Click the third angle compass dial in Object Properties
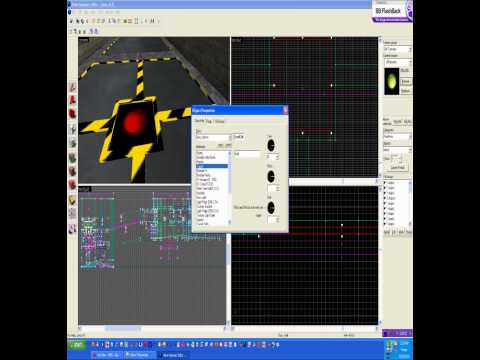Image resolution: width=480 pixels, height=360 pixels. tap(271, 208)
